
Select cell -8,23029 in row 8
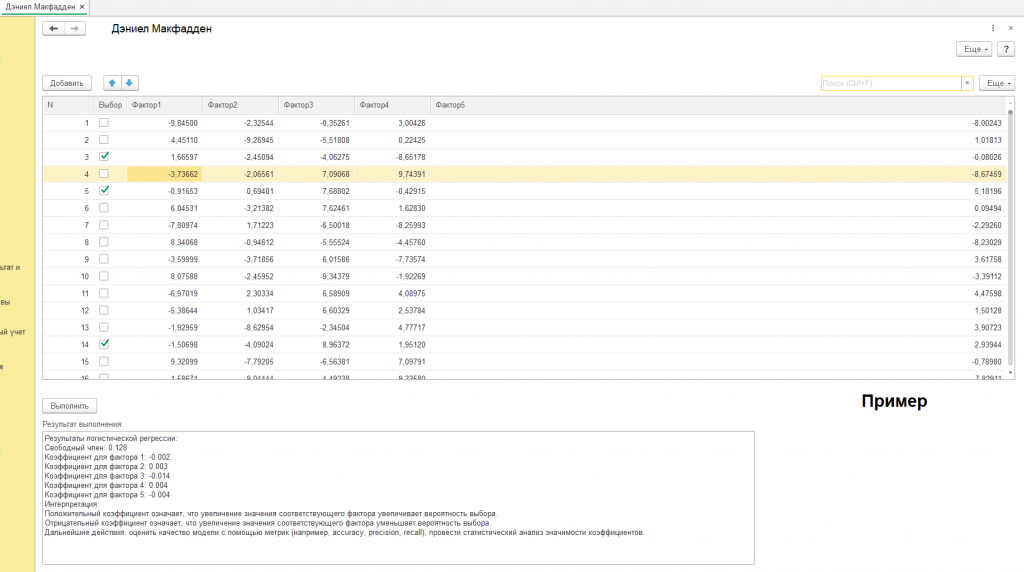pyautogui.click(x=718, y=242)
